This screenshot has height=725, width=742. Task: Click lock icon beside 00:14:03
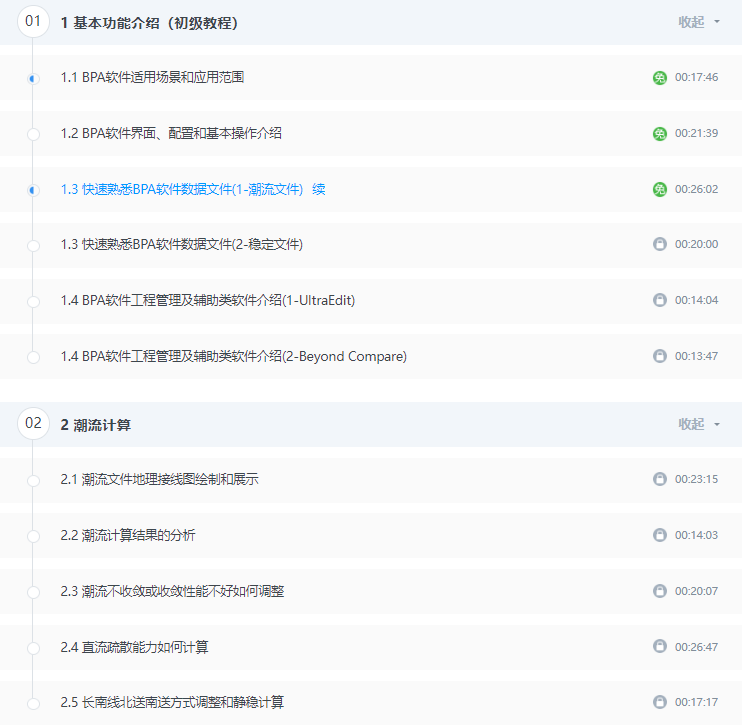[660, 535]
